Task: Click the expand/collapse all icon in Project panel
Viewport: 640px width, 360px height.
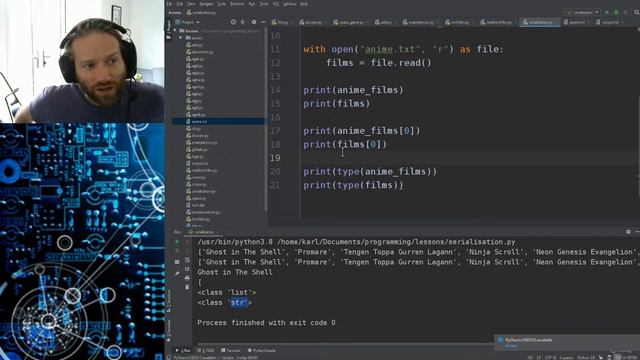Action: click(242, 22)
